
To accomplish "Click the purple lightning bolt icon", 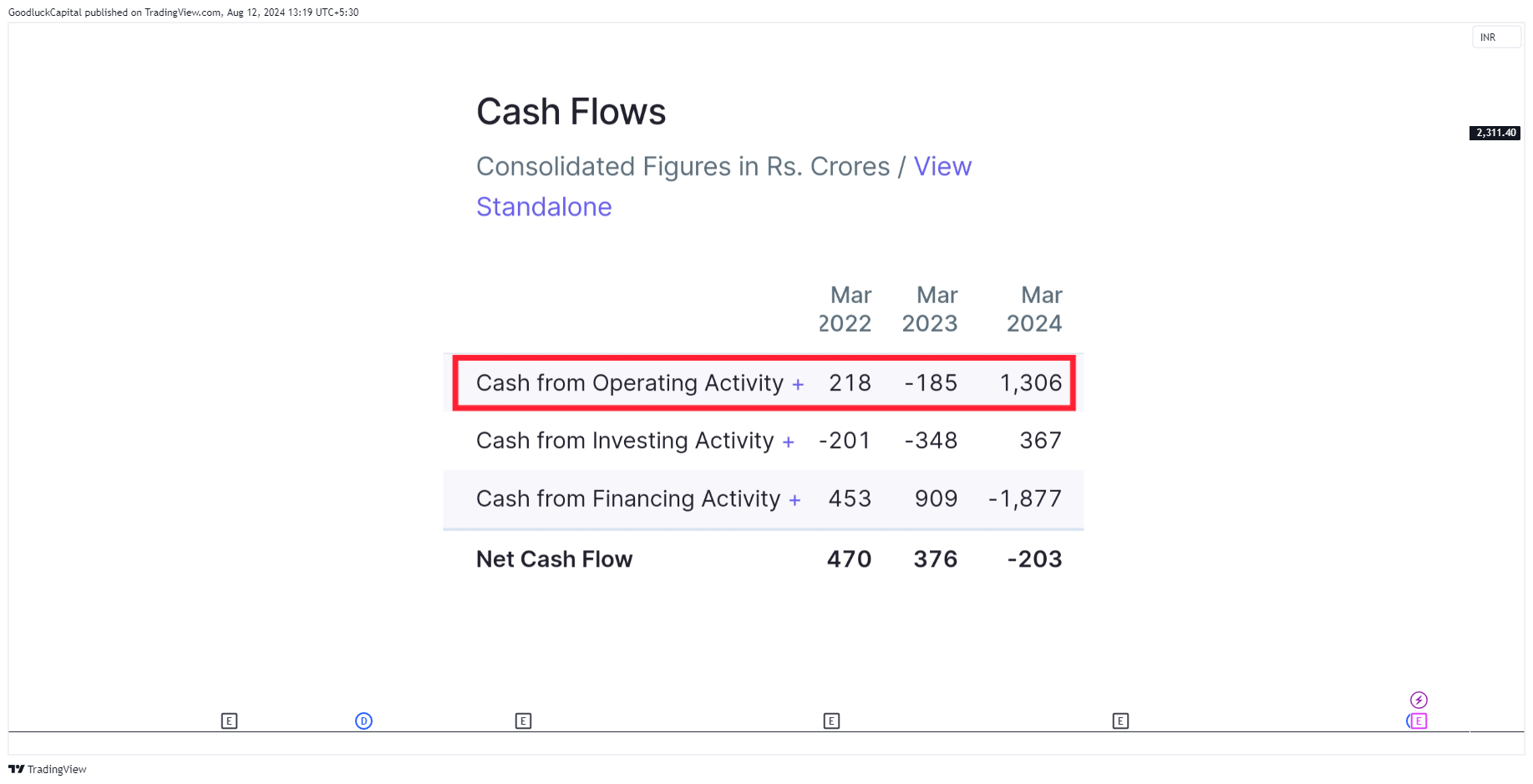I will 1419,700.
